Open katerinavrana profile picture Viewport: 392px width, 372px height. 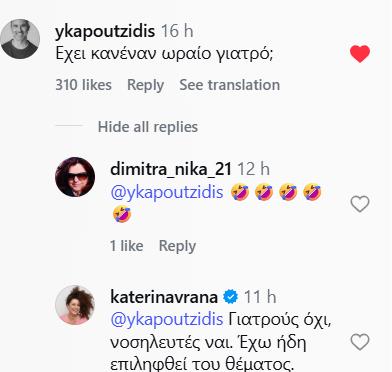coord(75,305)
